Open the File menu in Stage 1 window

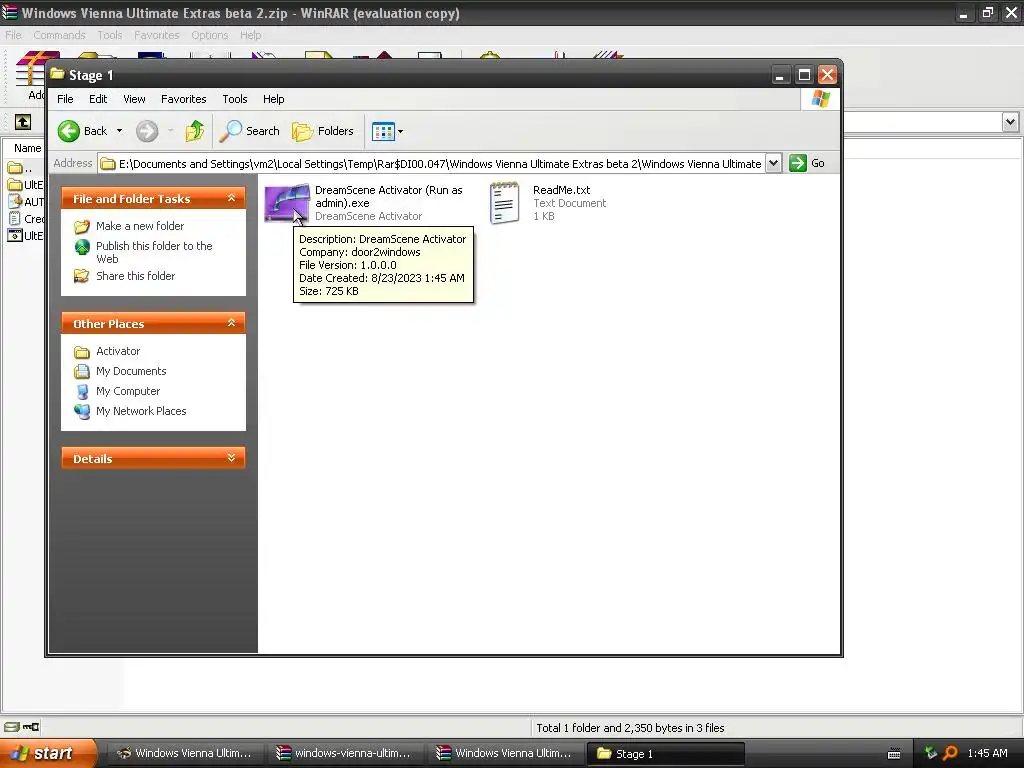tap(65, 99)
